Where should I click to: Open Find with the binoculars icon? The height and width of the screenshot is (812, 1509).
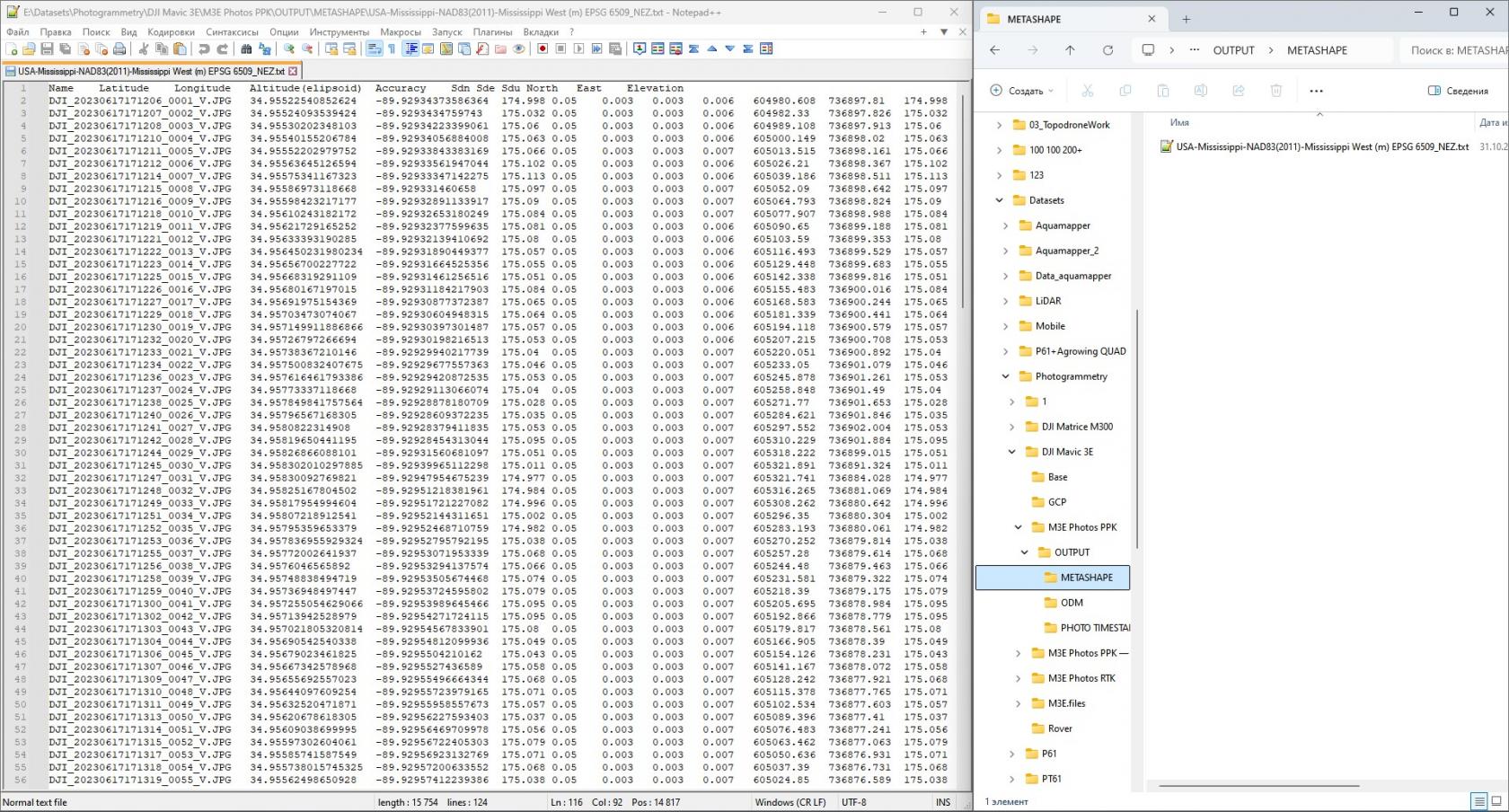point(245,49)
